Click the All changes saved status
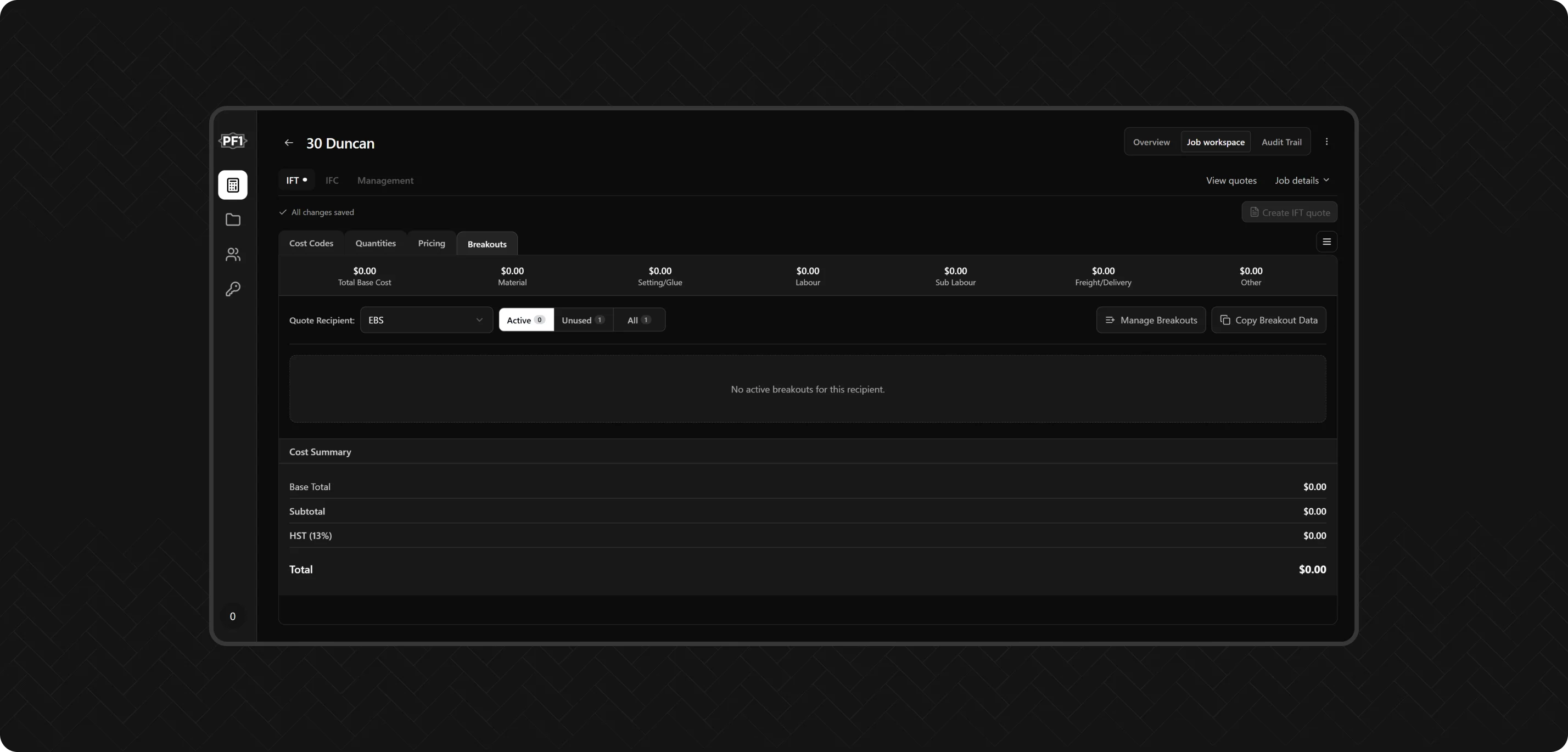The width and height of the screenshot is (1568, 752). 317,212
